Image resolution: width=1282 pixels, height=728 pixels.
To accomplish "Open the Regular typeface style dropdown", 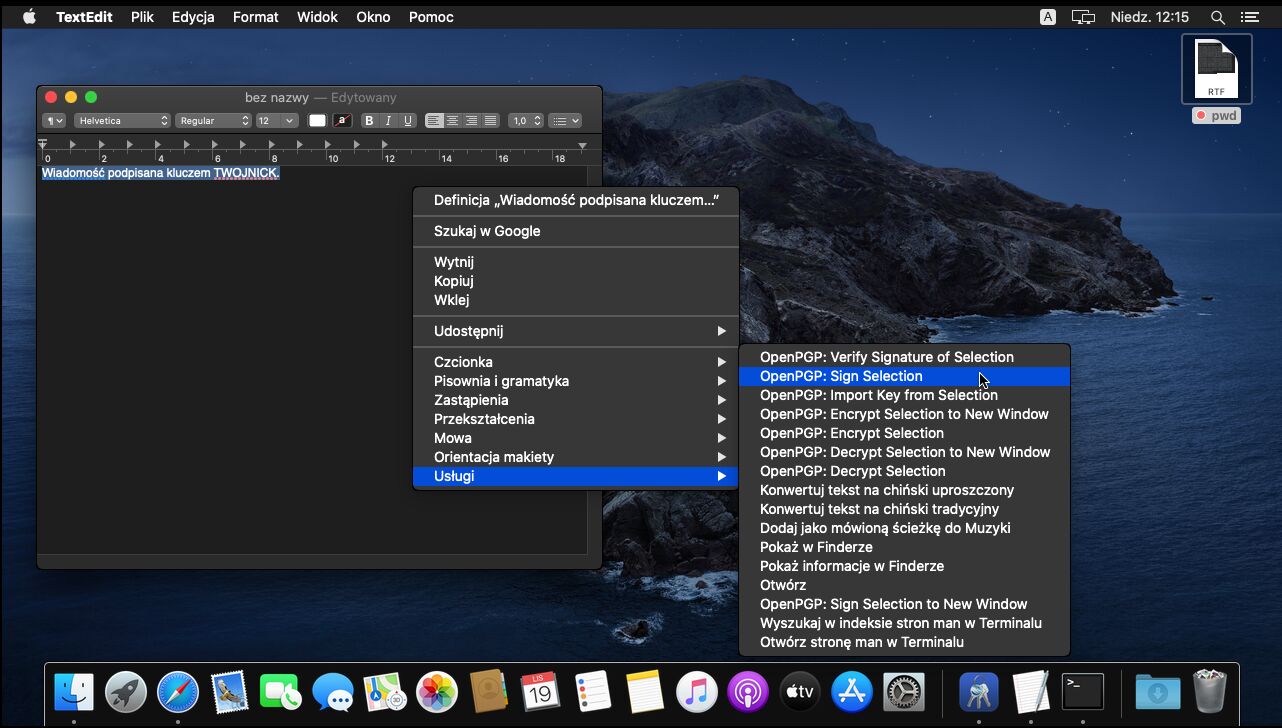I will point(213,121).
